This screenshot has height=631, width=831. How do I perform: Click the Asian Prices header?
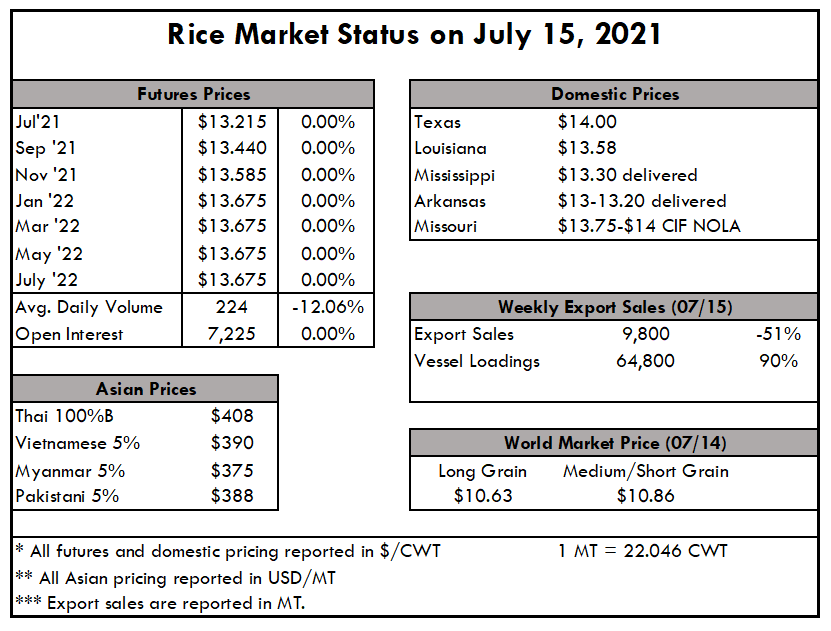(146, 389)
